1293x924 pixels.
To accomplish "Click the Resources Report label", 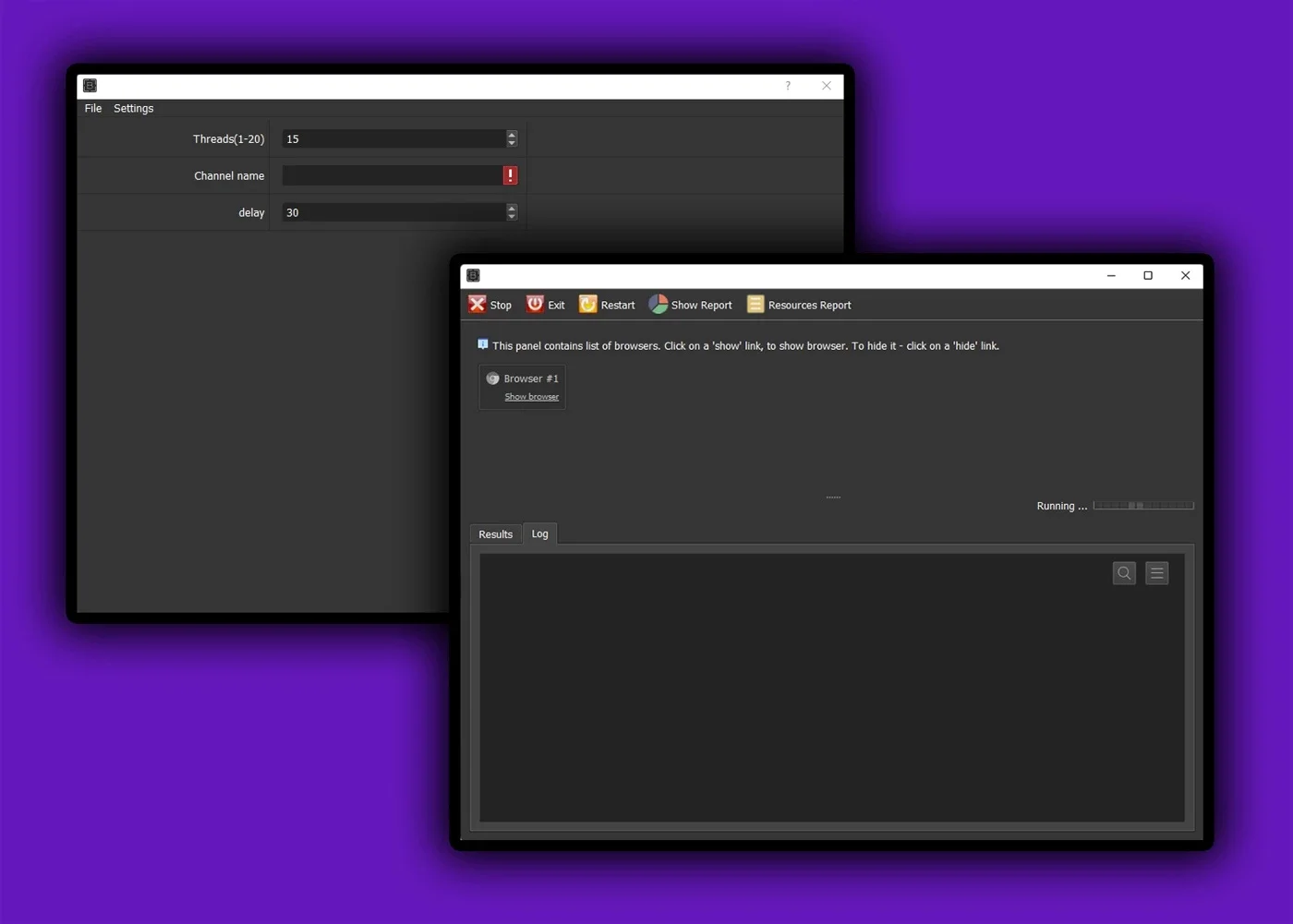I will pos(809,306).
